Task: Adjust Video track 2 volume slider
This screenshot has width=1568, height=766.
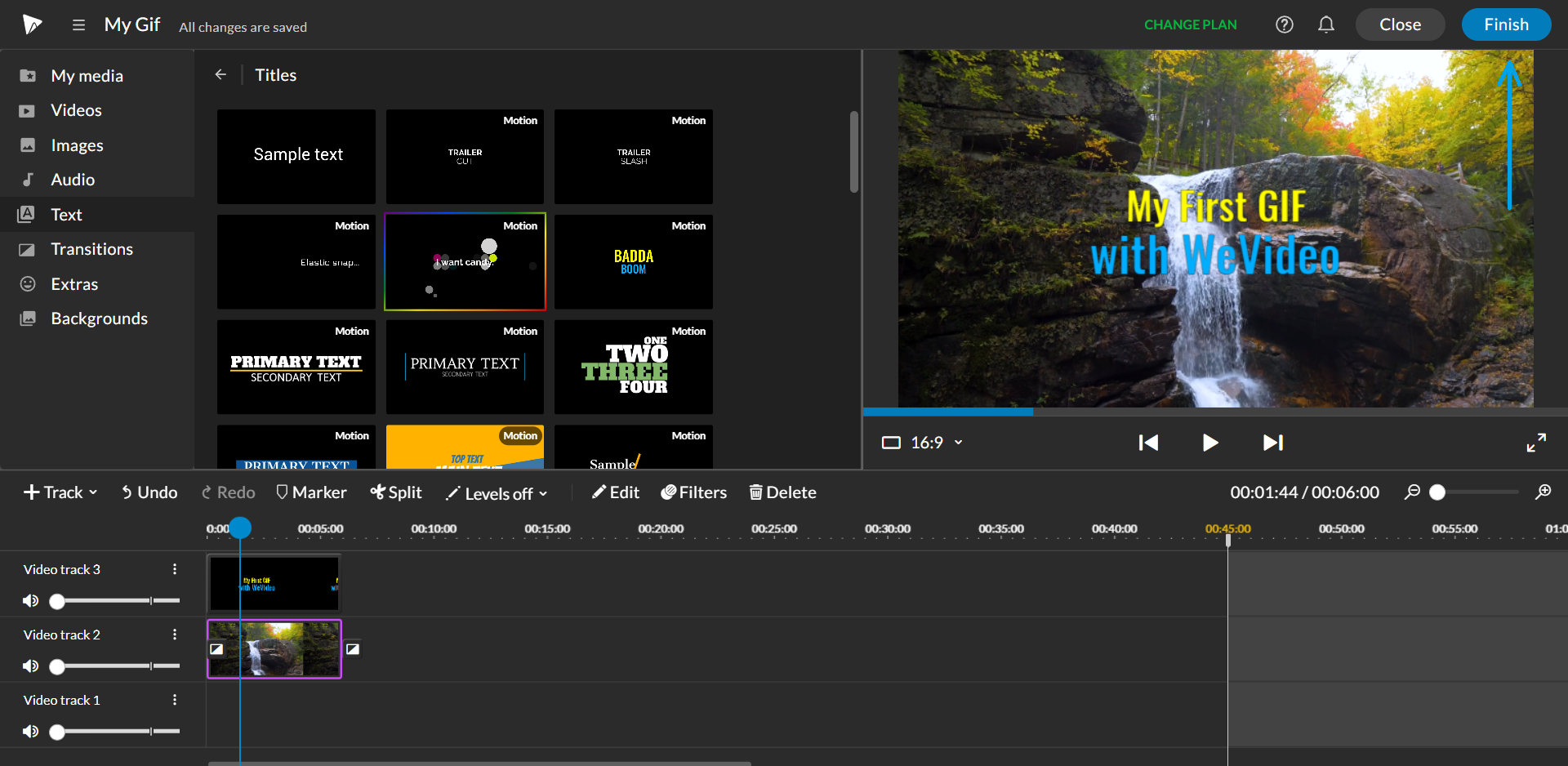Action: coord(114,666)
